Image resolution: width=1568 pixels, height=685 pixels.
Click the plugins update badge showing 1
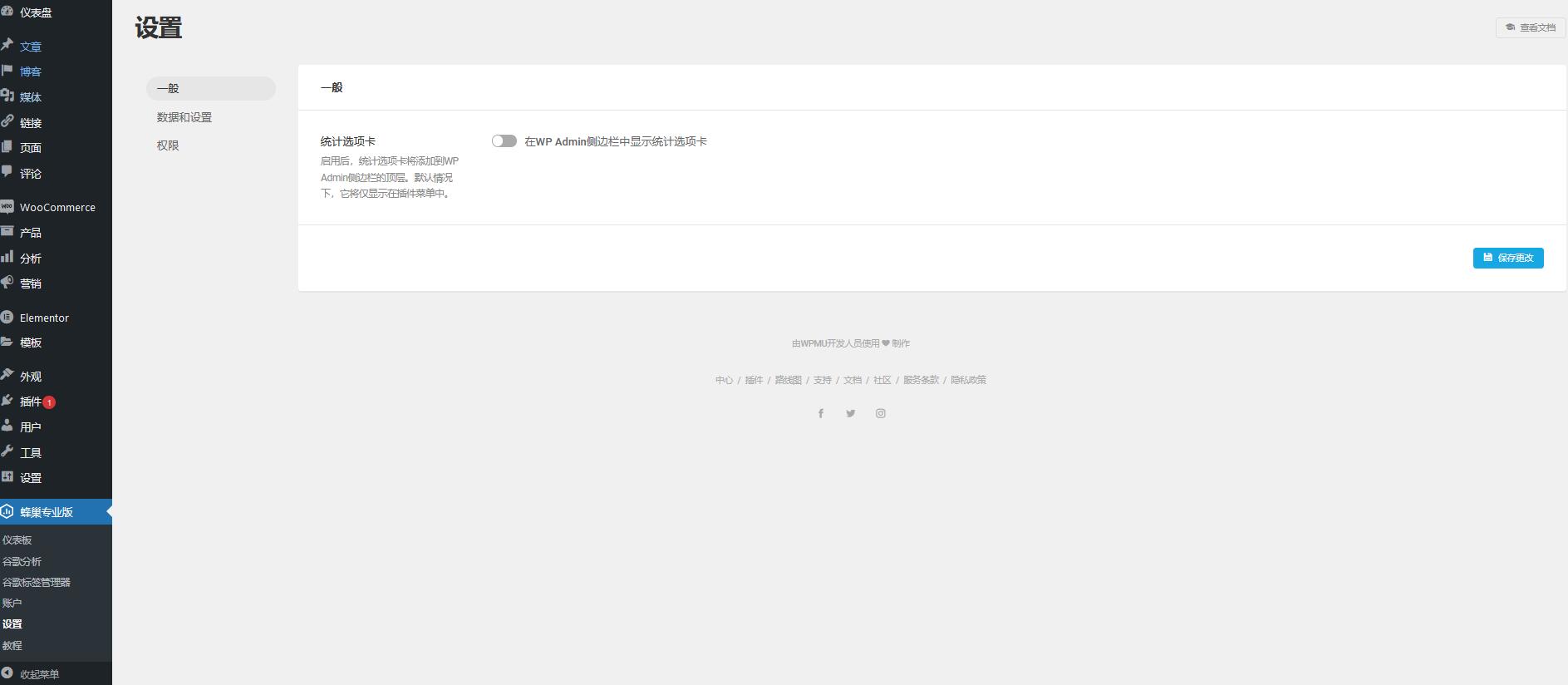(x=49, y=402)
